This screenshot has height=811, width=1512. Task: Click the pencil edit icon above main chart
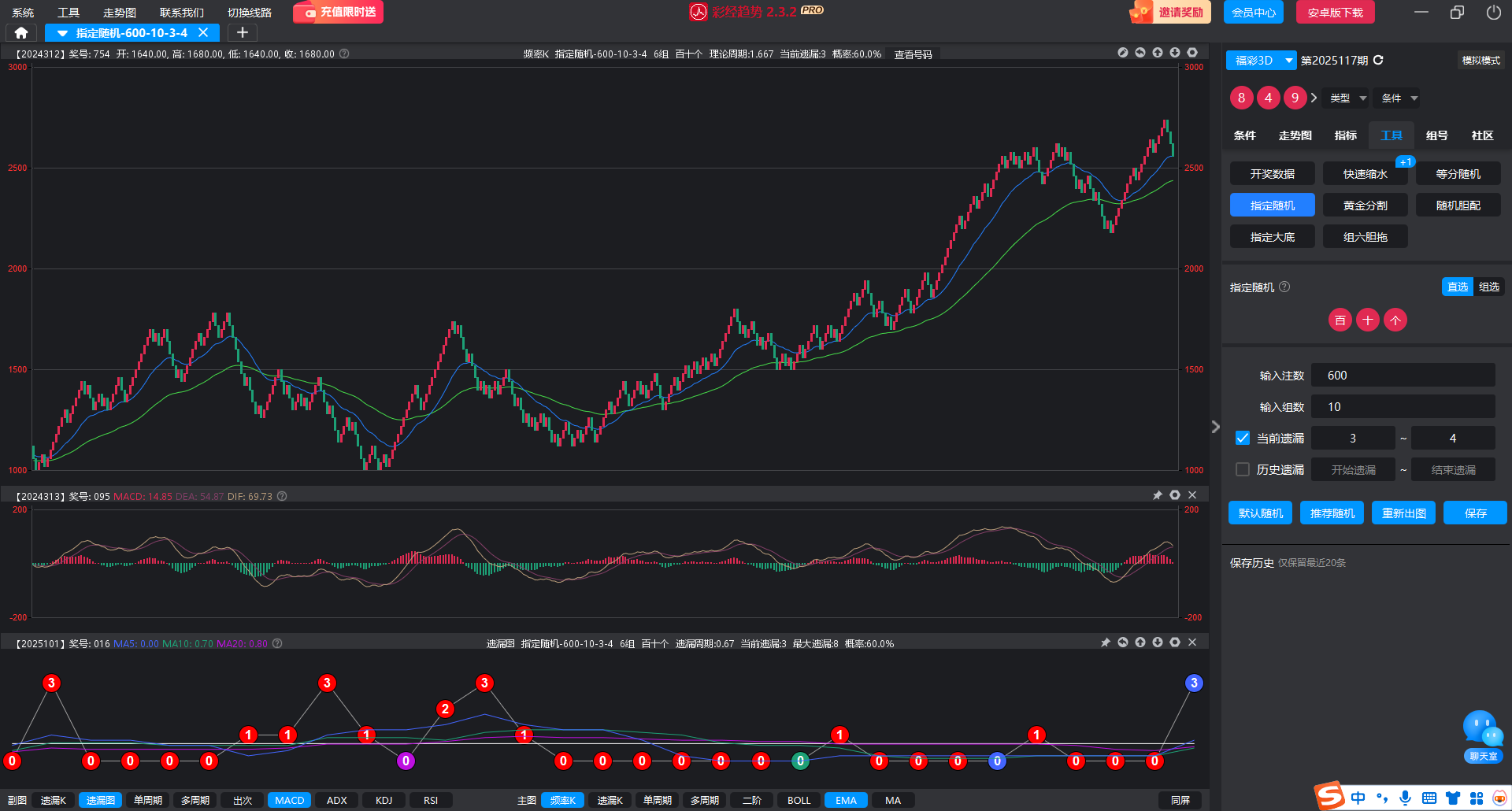click(1123, 53)
